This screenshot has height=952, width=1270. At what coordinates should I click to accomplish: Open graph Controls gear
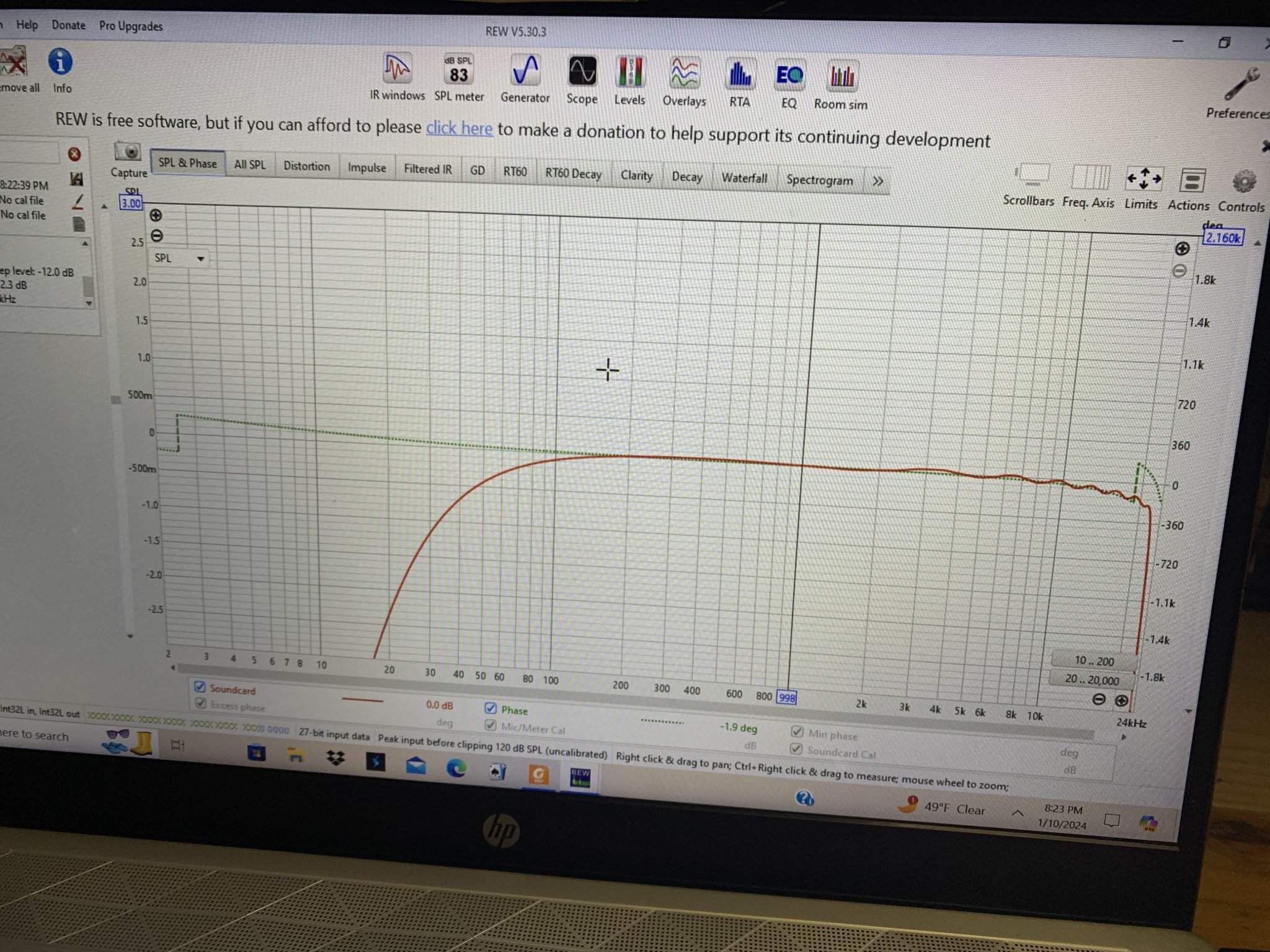click(1241, 191)
